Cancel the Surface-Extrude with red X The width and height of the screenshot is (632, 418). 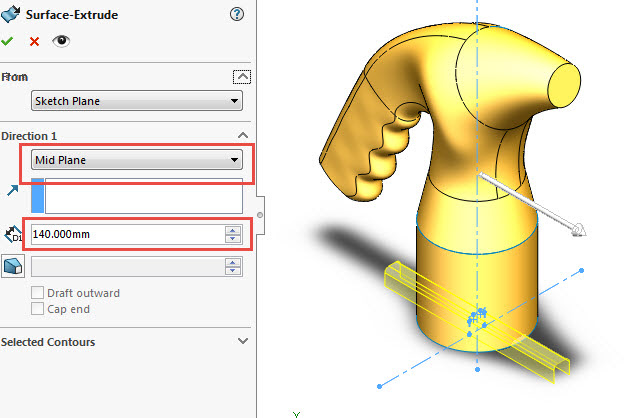pyautogui.click(x=34, y=42)
